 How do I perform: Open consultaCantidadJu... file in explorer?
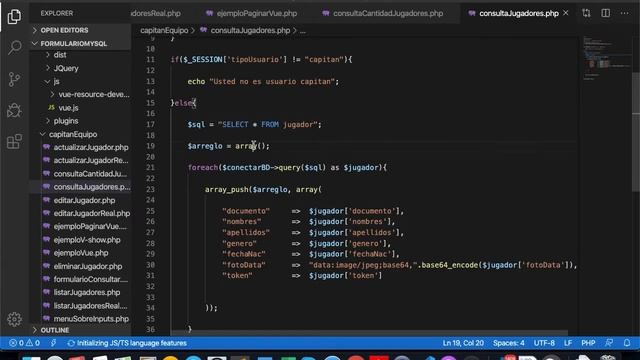pos(90,174)
